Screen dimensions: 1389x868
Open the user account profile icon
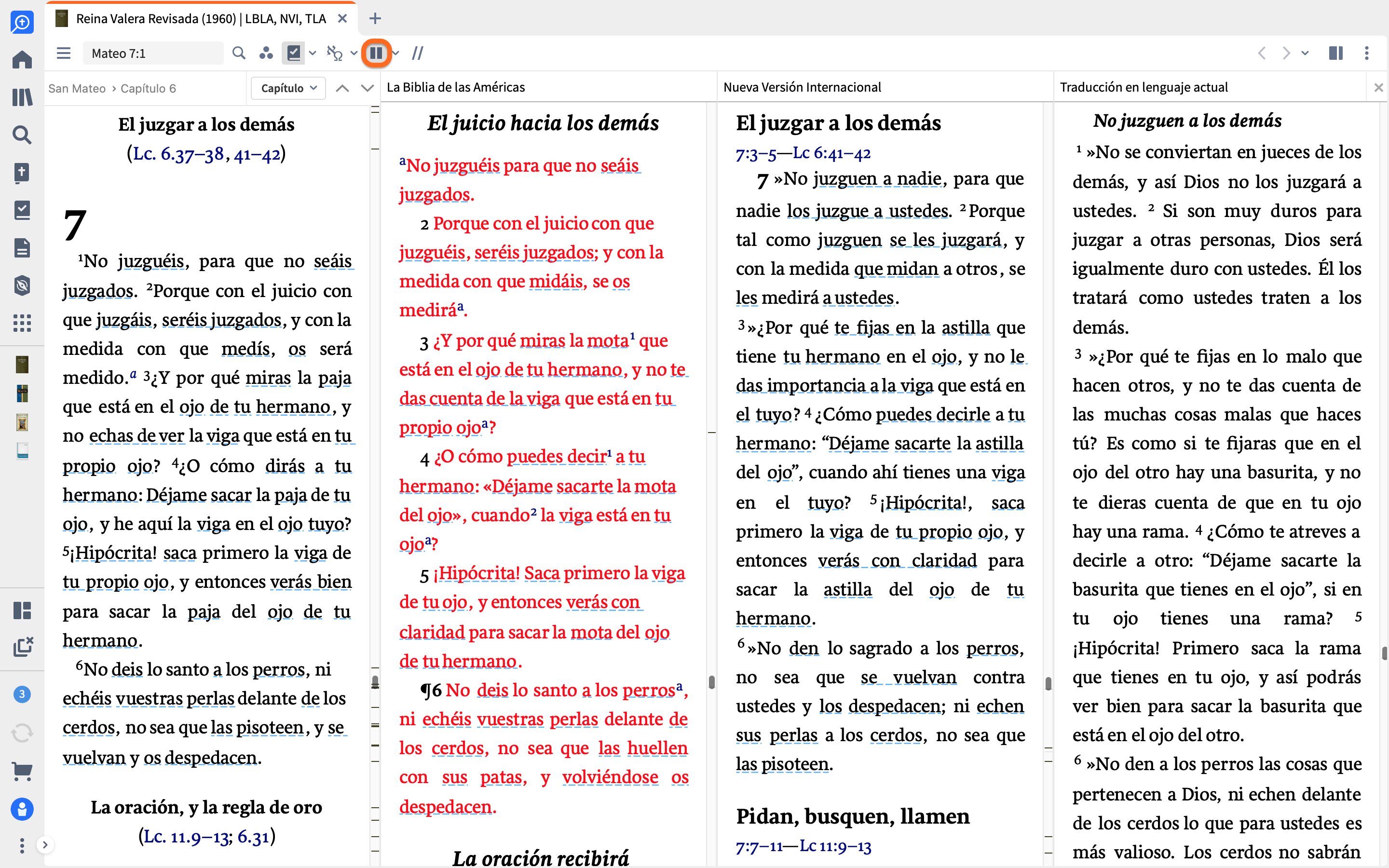click(22, 809)
